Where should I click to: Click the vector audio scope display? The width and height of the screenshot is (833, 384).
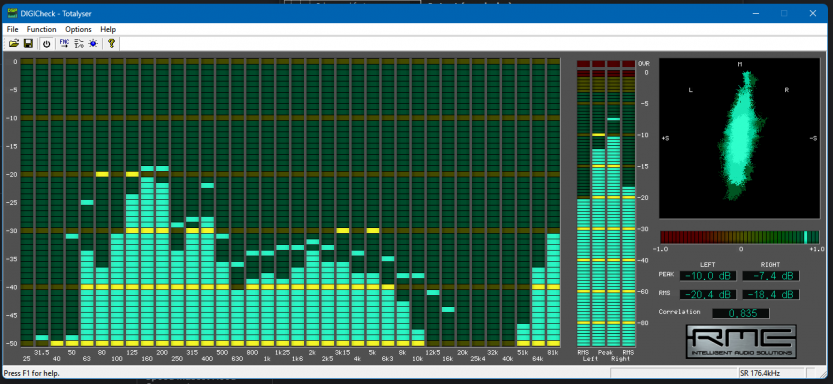[x=740, y=138]
